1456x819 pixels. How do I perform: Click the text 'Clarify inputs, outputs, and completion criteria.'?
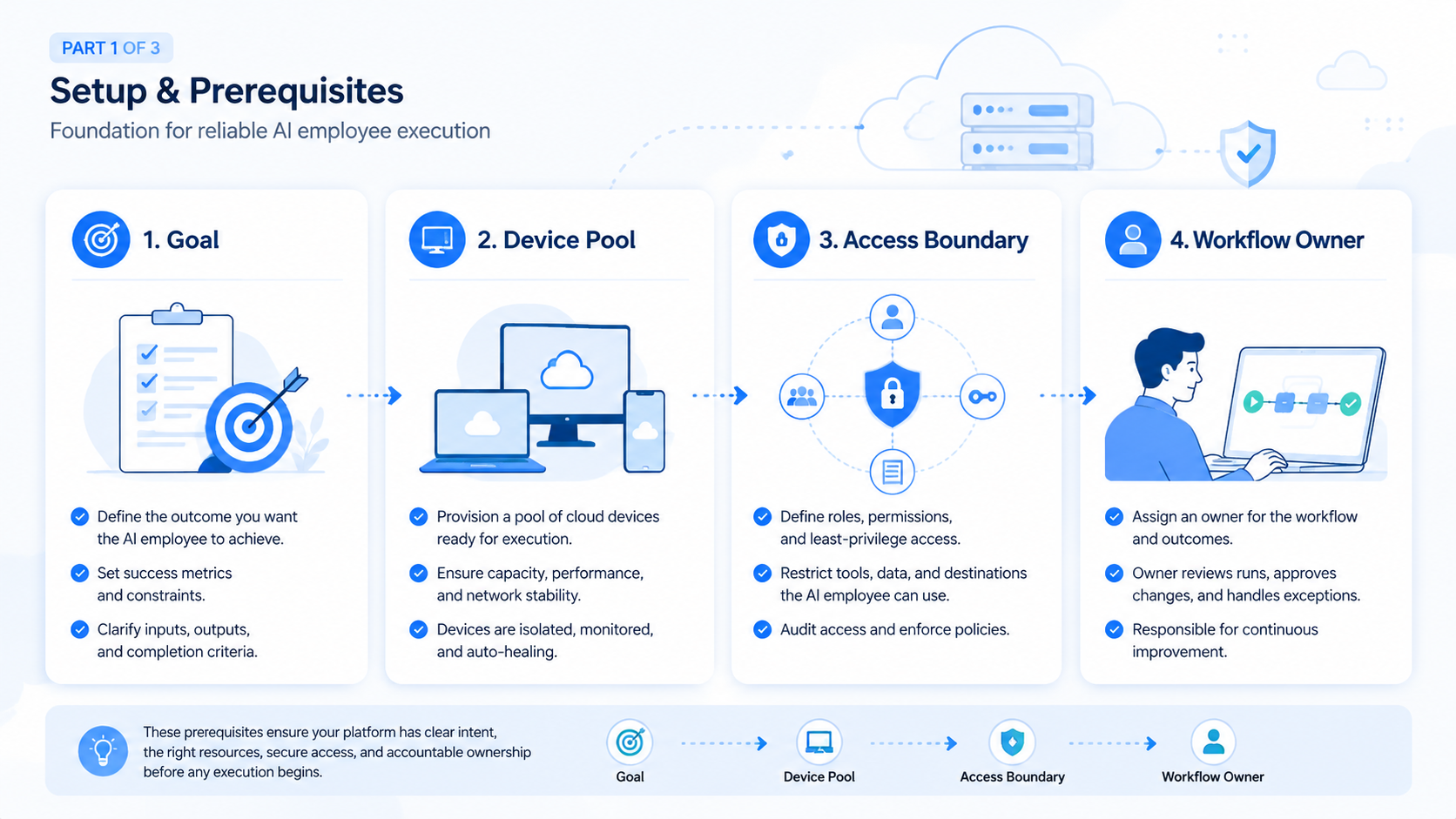coord(178,641)
